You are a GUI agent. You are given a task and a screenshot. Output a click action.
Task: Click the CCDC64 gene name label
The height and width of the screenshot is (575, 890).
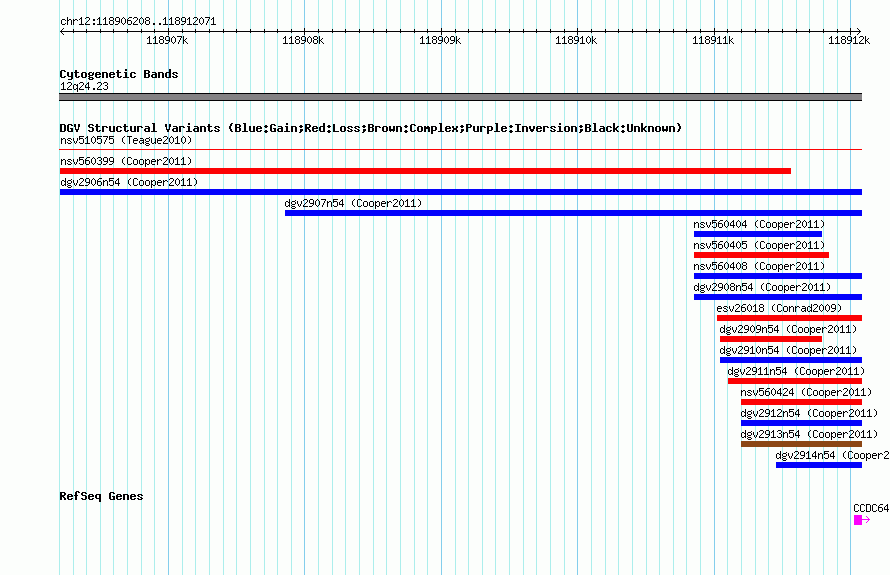tap(871, 508)
